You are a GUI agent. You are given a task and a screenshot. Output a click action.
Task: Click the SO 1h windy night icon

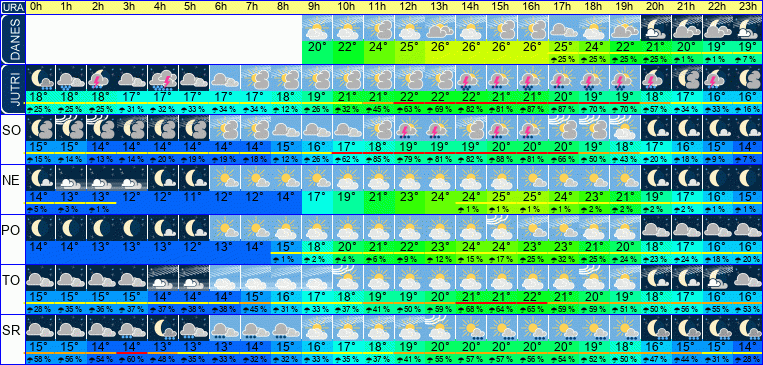click(71, 128)
